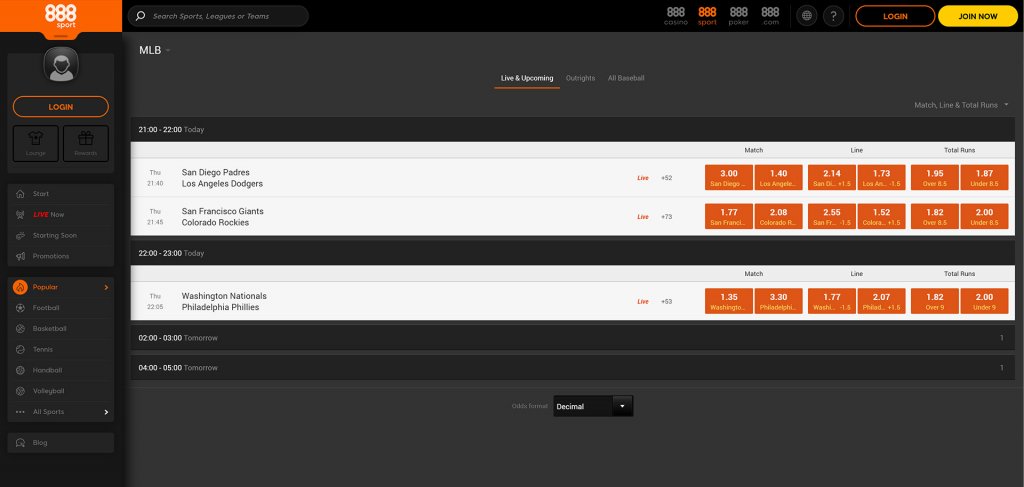Bet Philadelphia match odds 3.30
The image size is (1024, 487).
tap(778, 301)
